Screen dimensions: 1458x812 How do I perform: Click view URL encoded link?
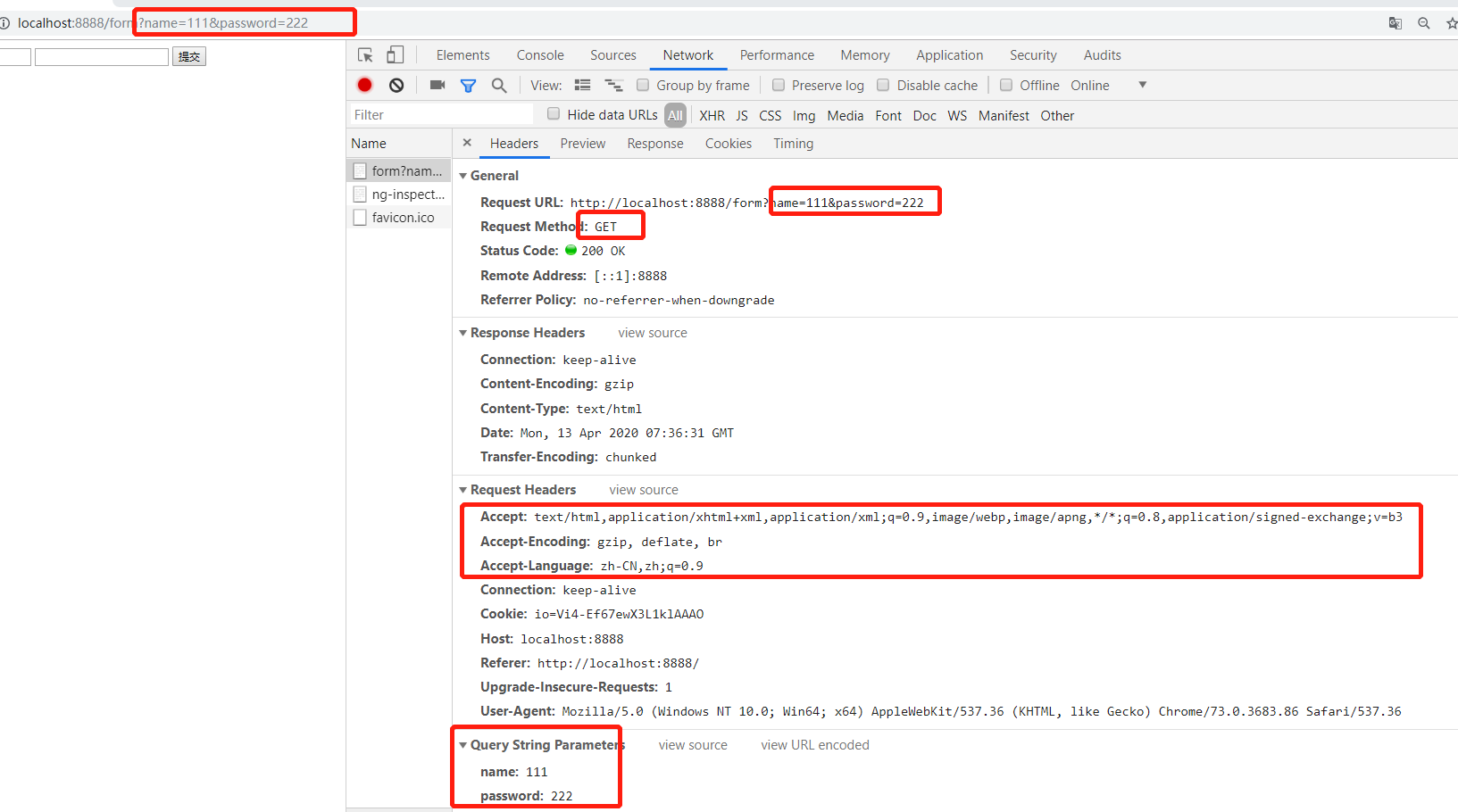[x=815, y=745]
